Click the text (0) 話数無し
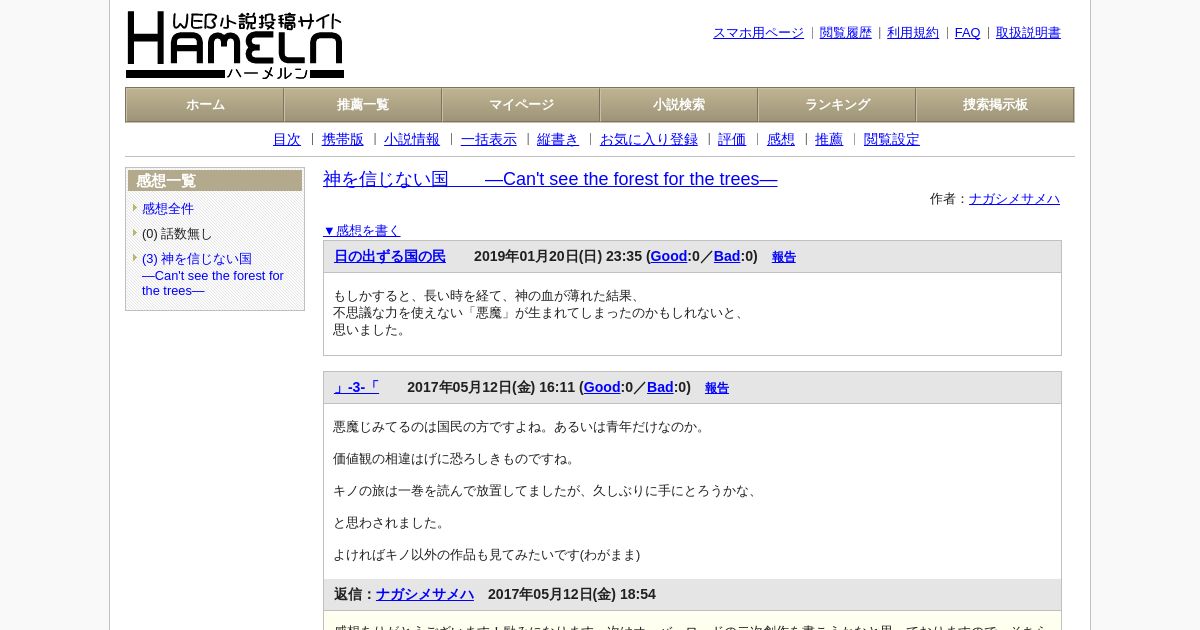The height and width of the screenshot is (630, 1200). click(x=177, y=234)
